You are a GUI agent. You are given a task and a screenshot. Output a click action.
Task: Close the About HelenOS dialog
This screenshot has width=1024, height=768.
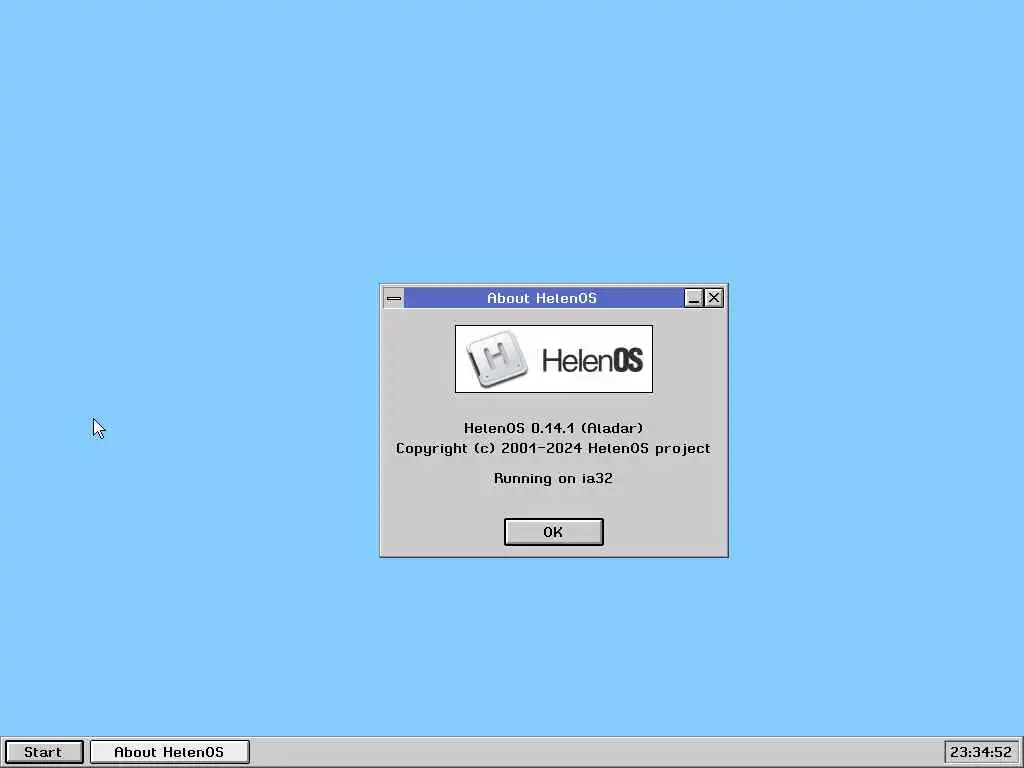pyautogui.click(x=714, y=298)
